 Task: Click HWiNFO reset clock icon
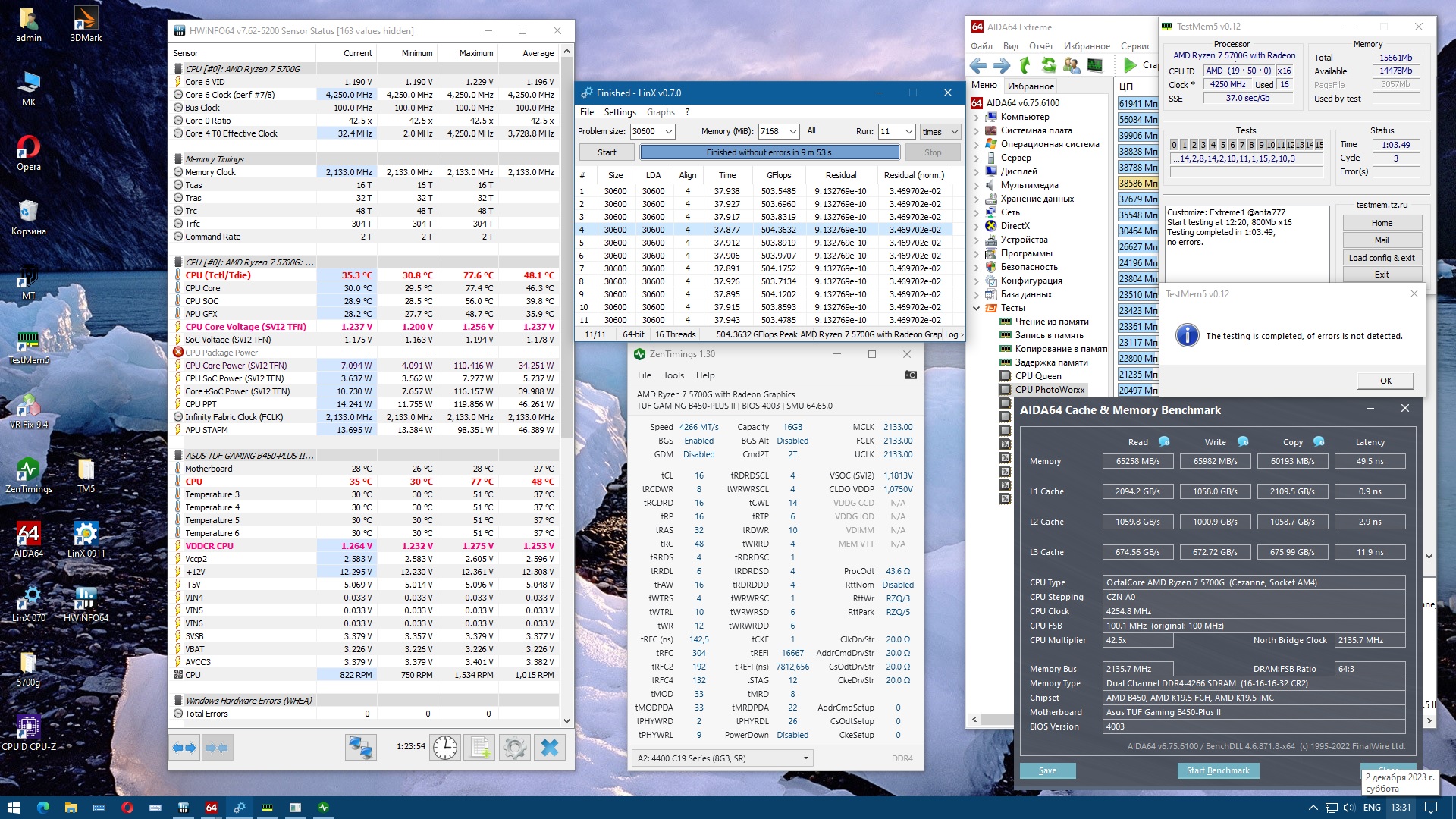tap(445, 748)
